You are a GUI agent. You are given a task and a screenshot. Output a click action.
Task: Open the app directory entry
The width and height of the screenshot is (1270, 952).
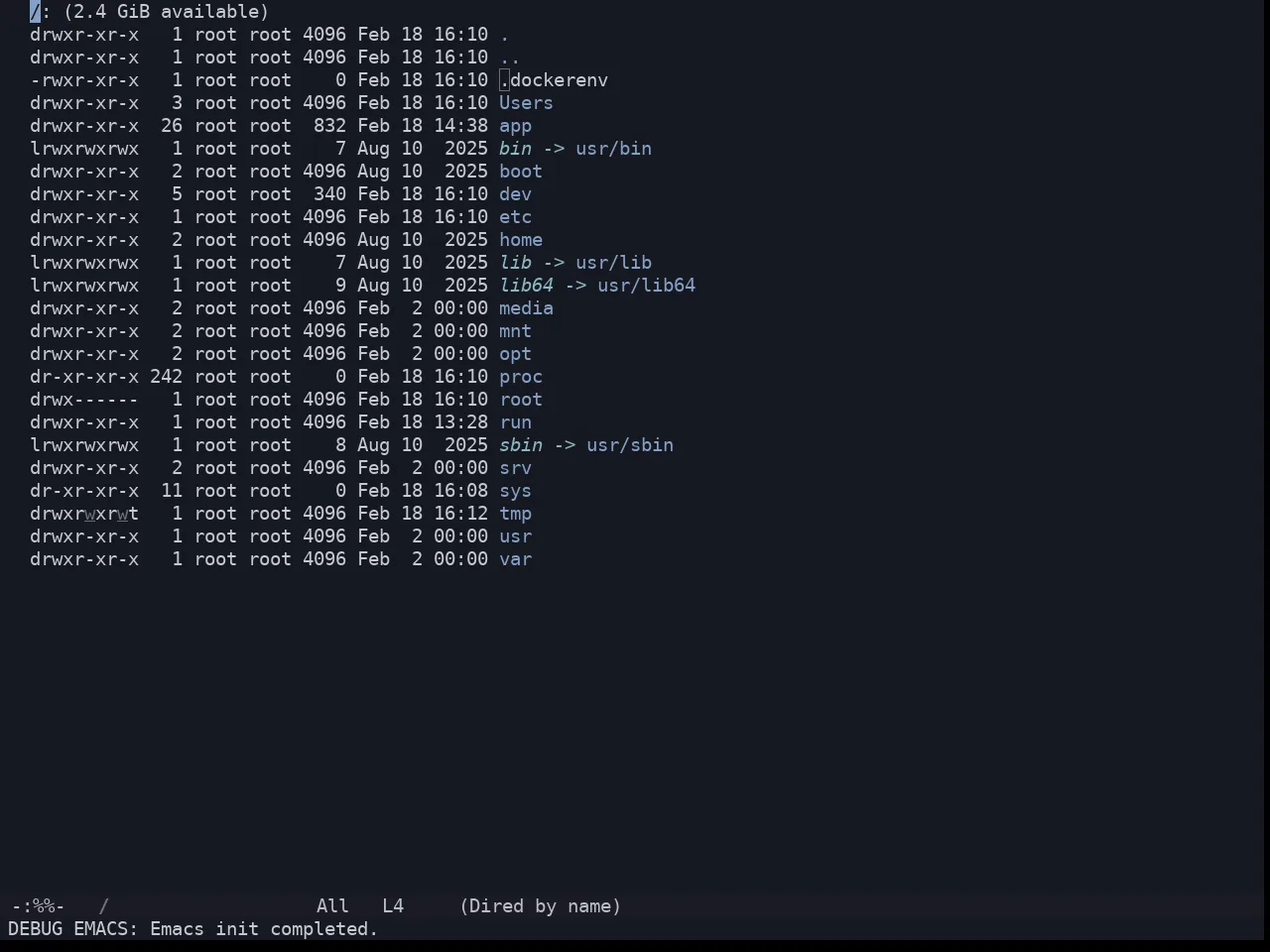click(515, 126)
